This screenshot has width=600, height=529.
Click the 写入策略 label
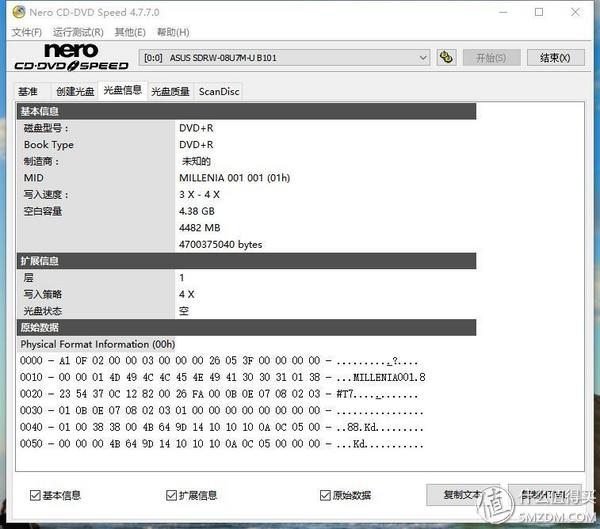point(42,294)
